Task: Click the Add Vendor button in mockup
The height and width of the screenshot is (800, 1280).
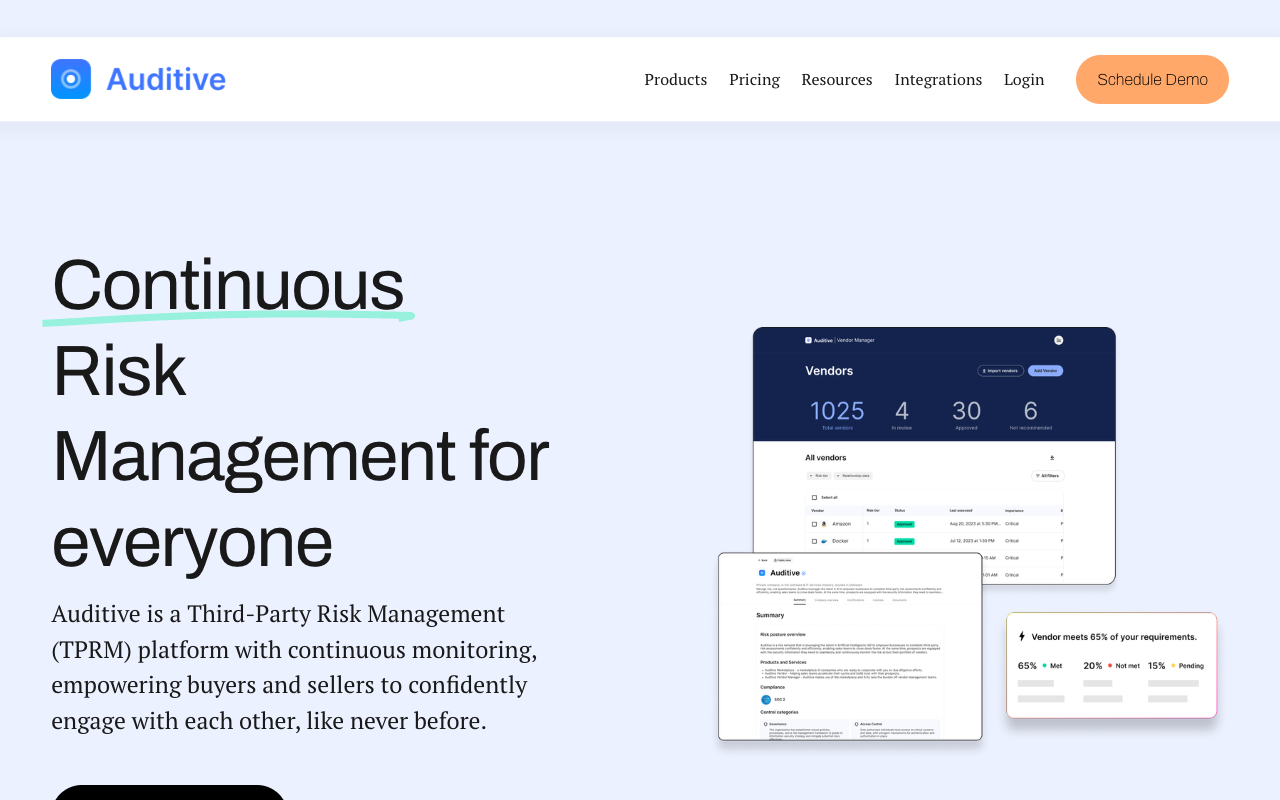Action: (1045, 371)
